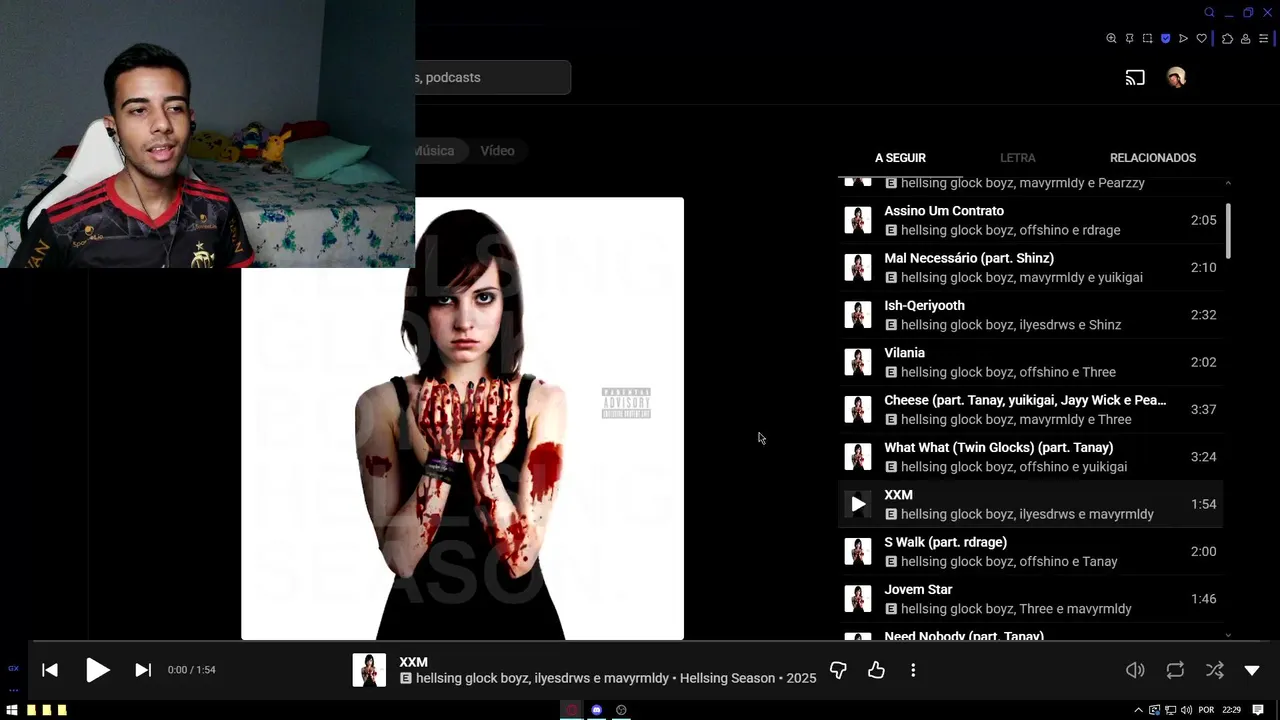Open the browser extensions icon
The width and height of the screenshot is (1280, 720).
coord(1227,39)
